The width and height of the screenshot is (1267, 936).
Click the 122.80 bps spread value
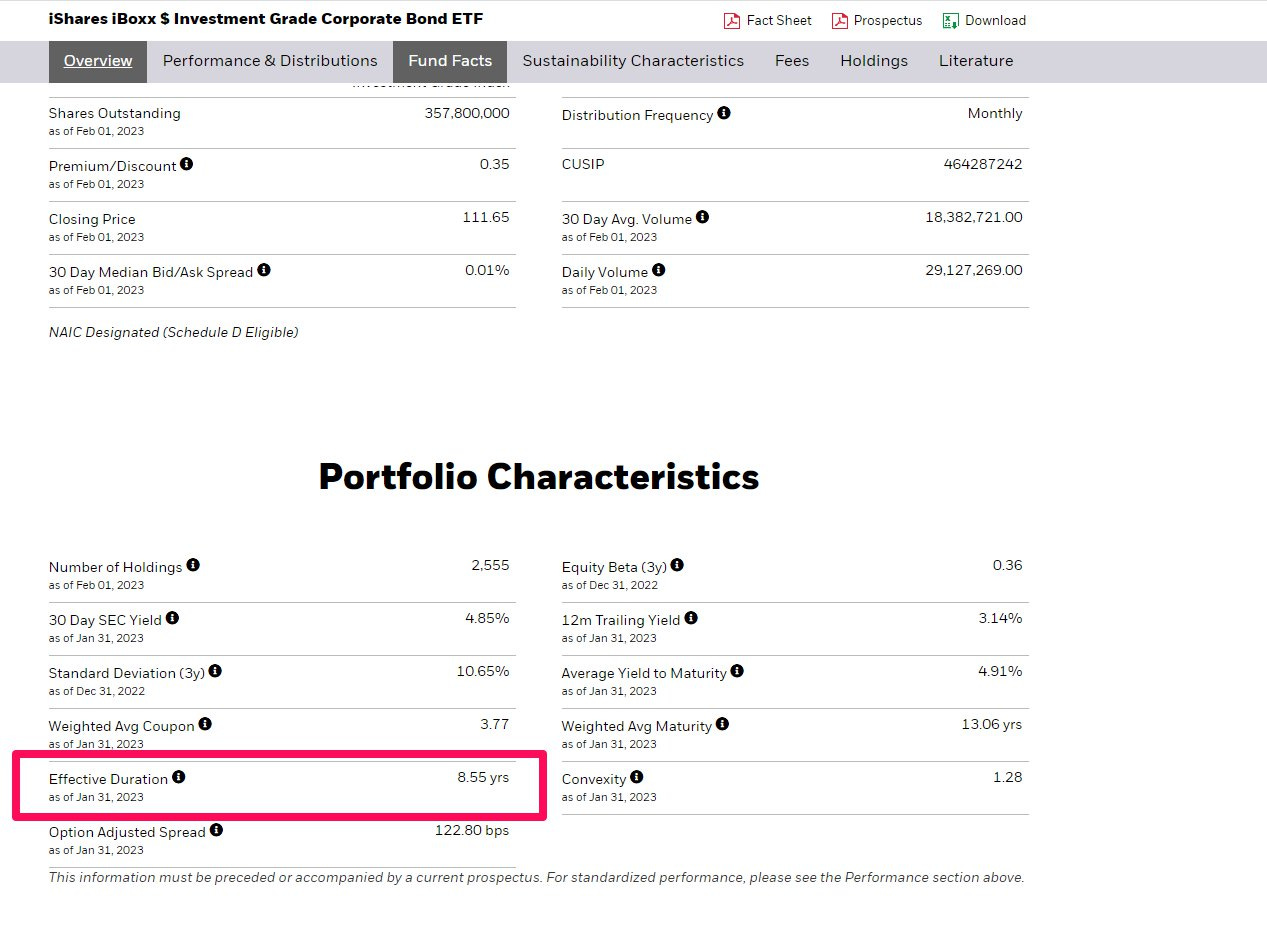tap(472, 830)
